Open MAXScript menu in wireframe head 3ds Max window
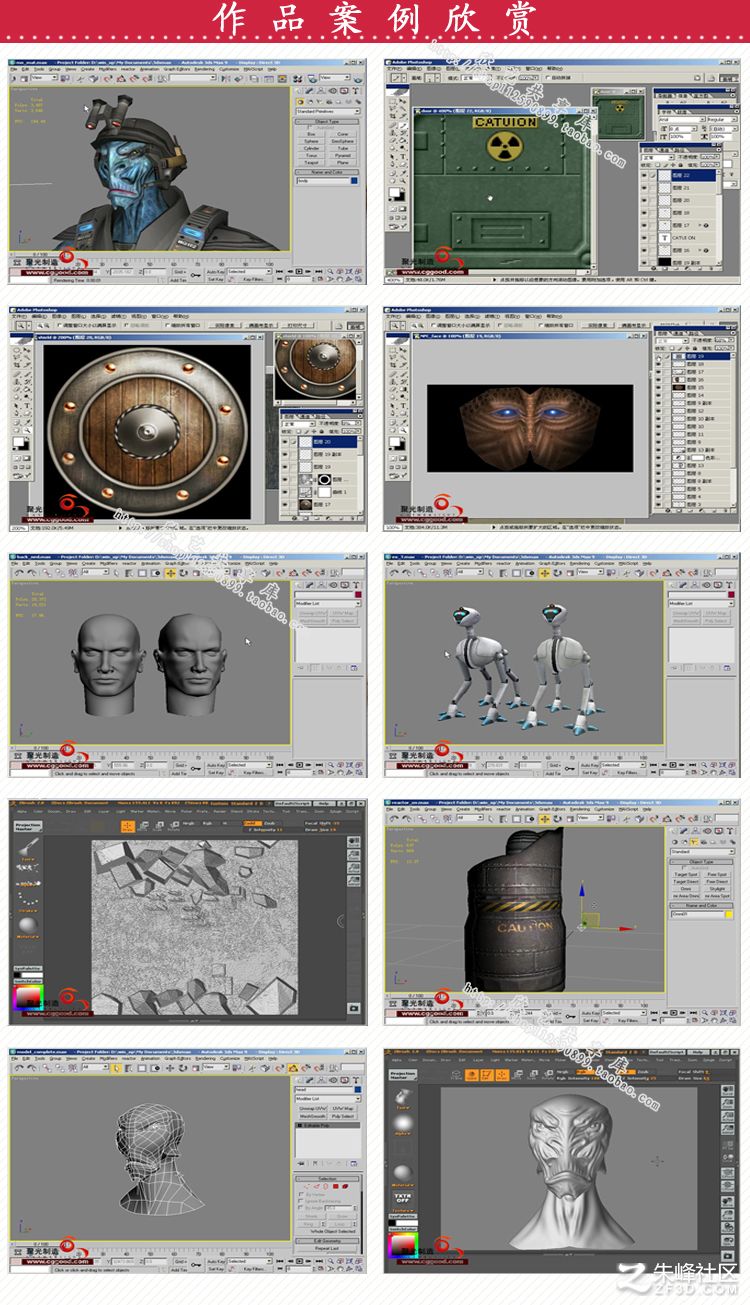The image size is (750, 1305). 253,1059
